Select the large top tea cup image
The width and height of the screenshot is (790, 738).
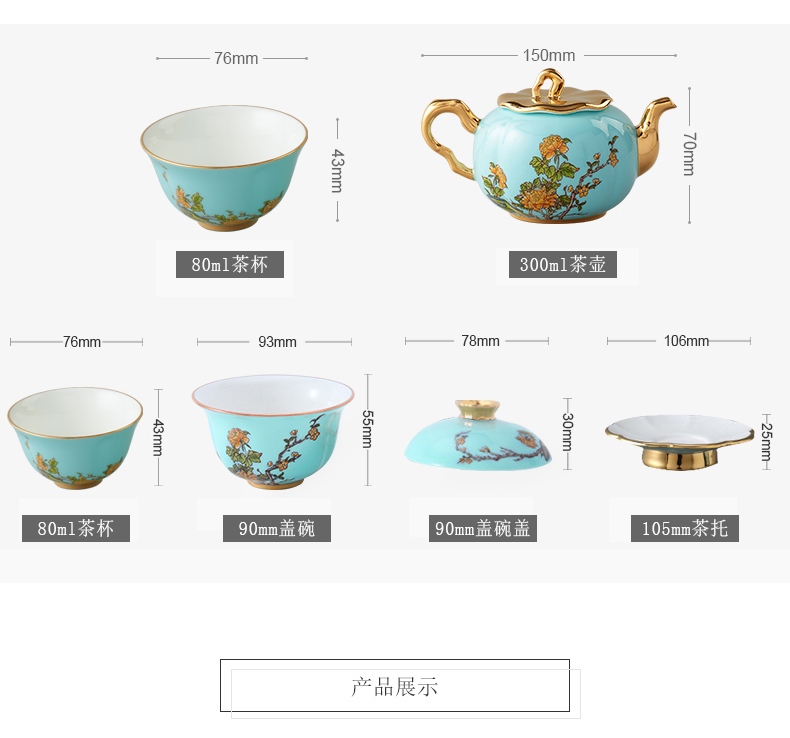[x=224, y=168]
